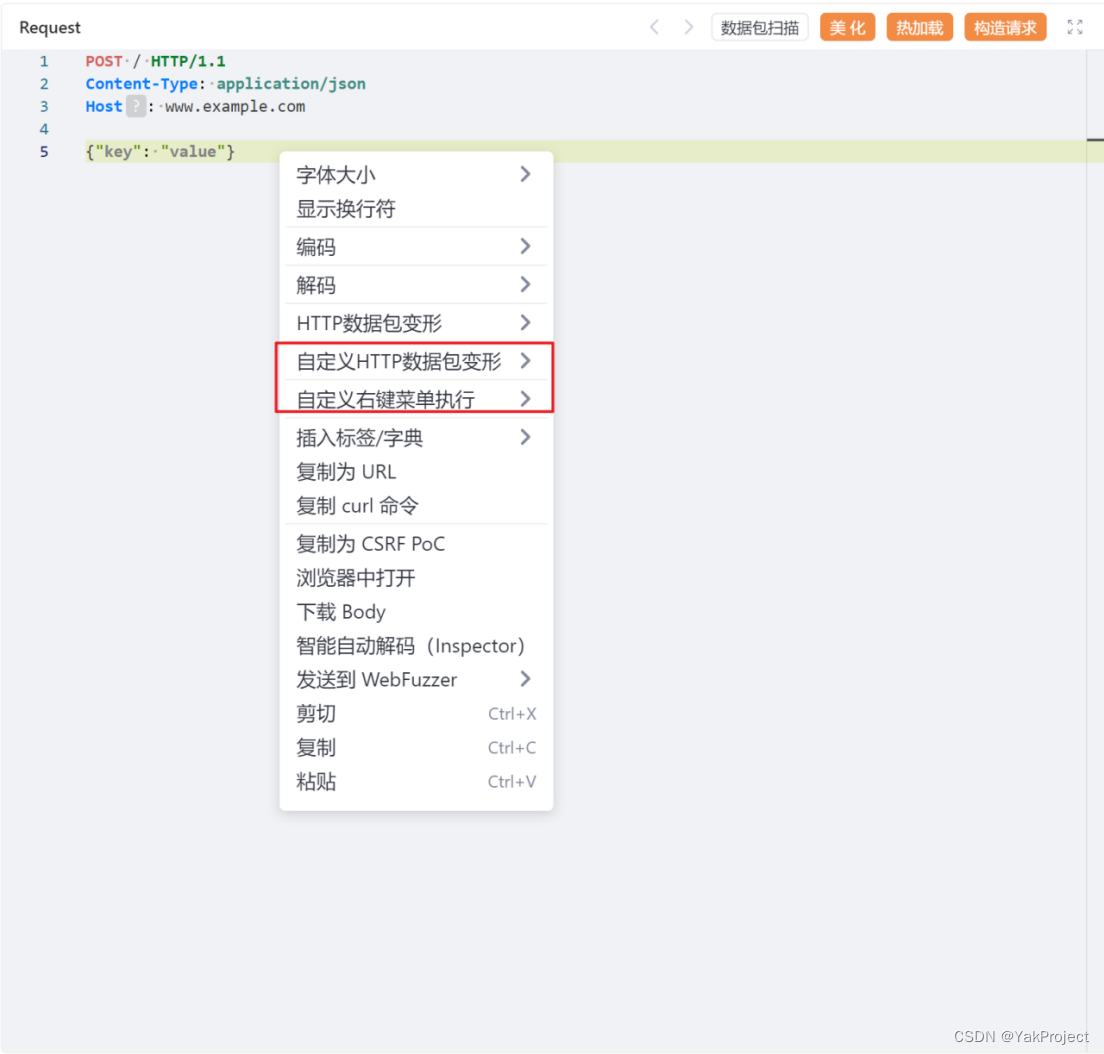
Task: Click the Host header name
Action: [104, 106]
